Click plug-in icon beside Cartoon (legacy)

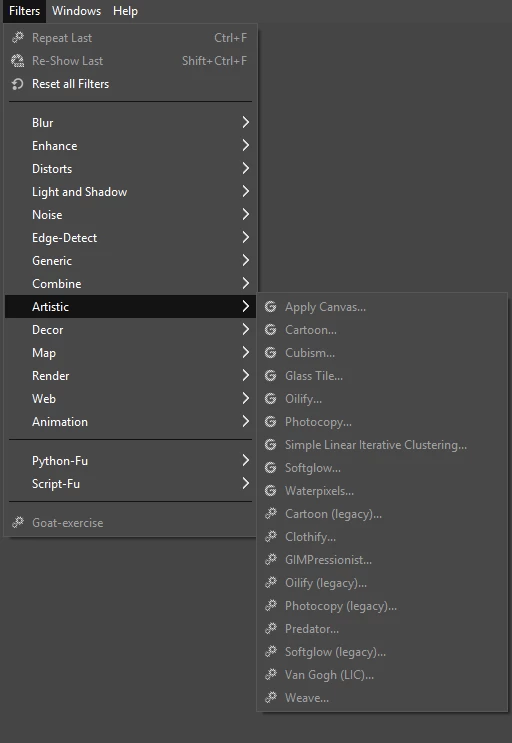[270, 513]
